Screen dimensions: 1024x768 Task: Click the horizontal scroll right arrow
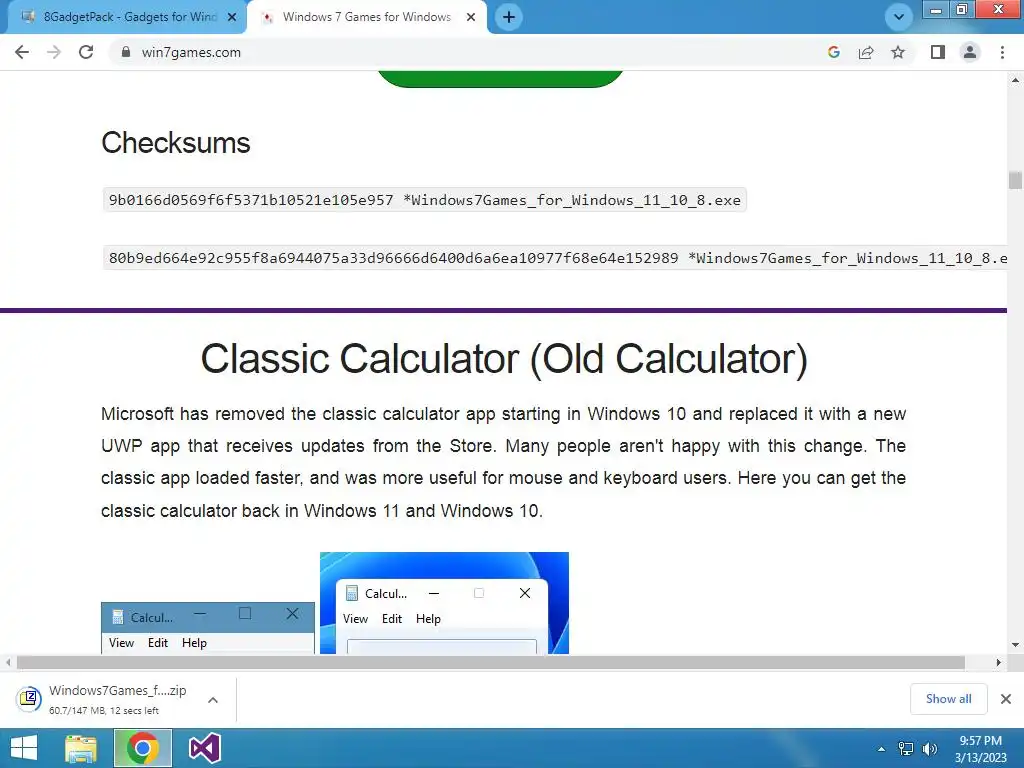[x=998, y=662]
